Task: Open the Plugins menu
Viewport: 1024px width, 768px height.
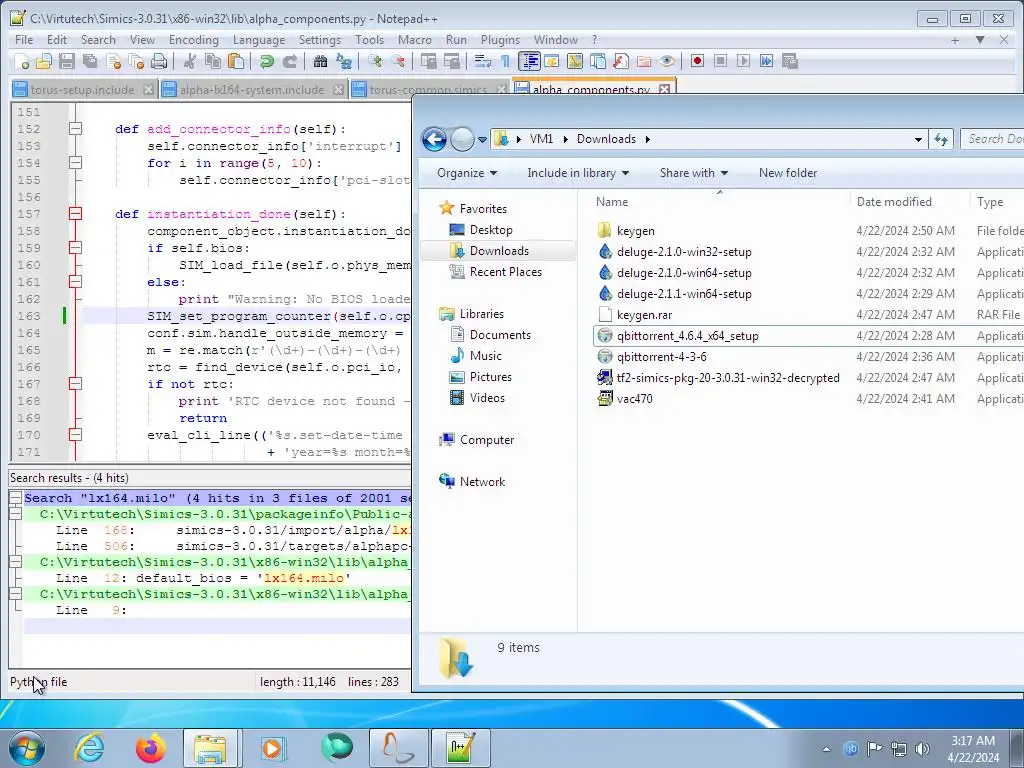Action: pos(500,40)
